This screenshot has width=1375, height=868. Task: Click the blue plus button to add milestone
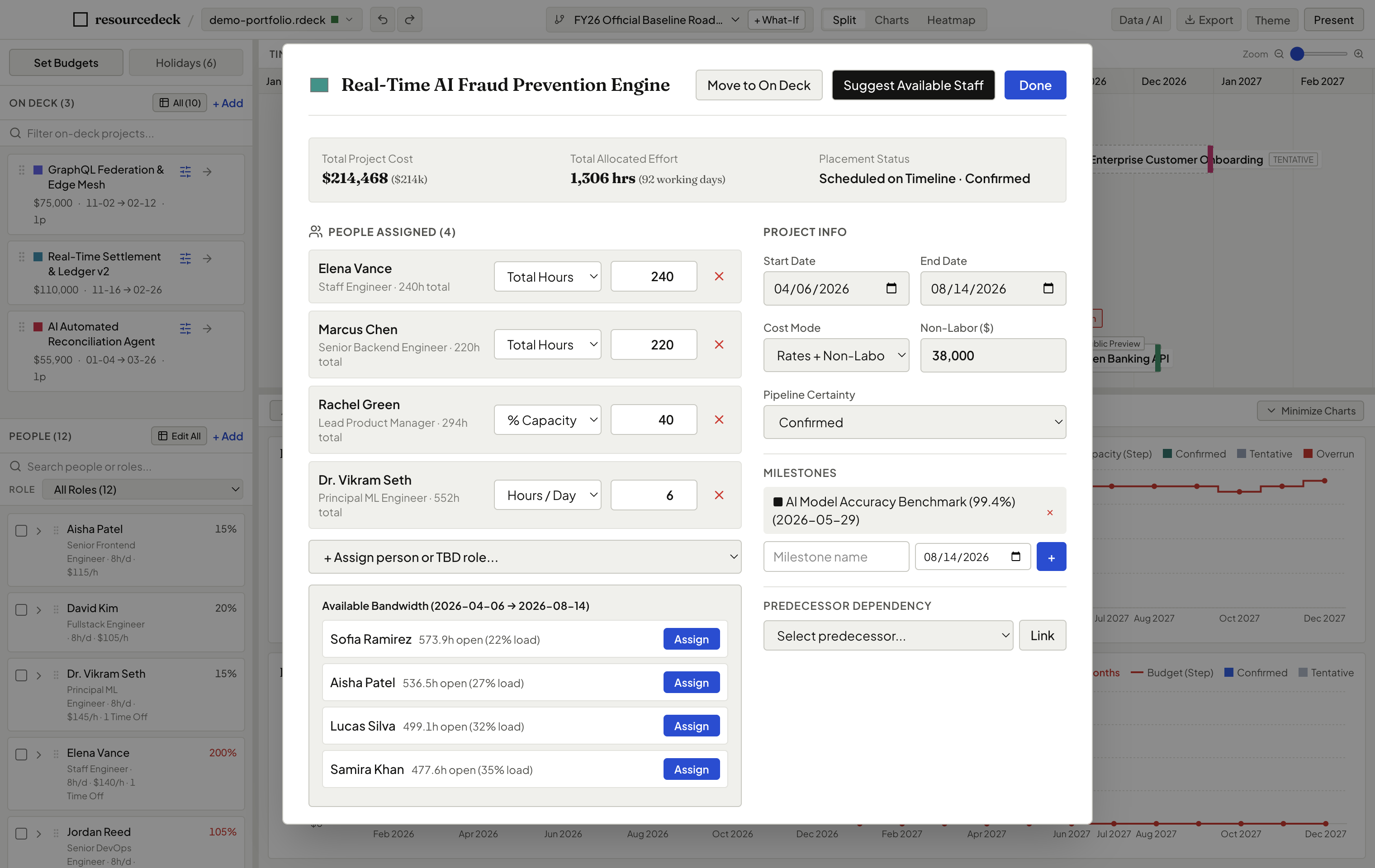(x=1051, y=557)
